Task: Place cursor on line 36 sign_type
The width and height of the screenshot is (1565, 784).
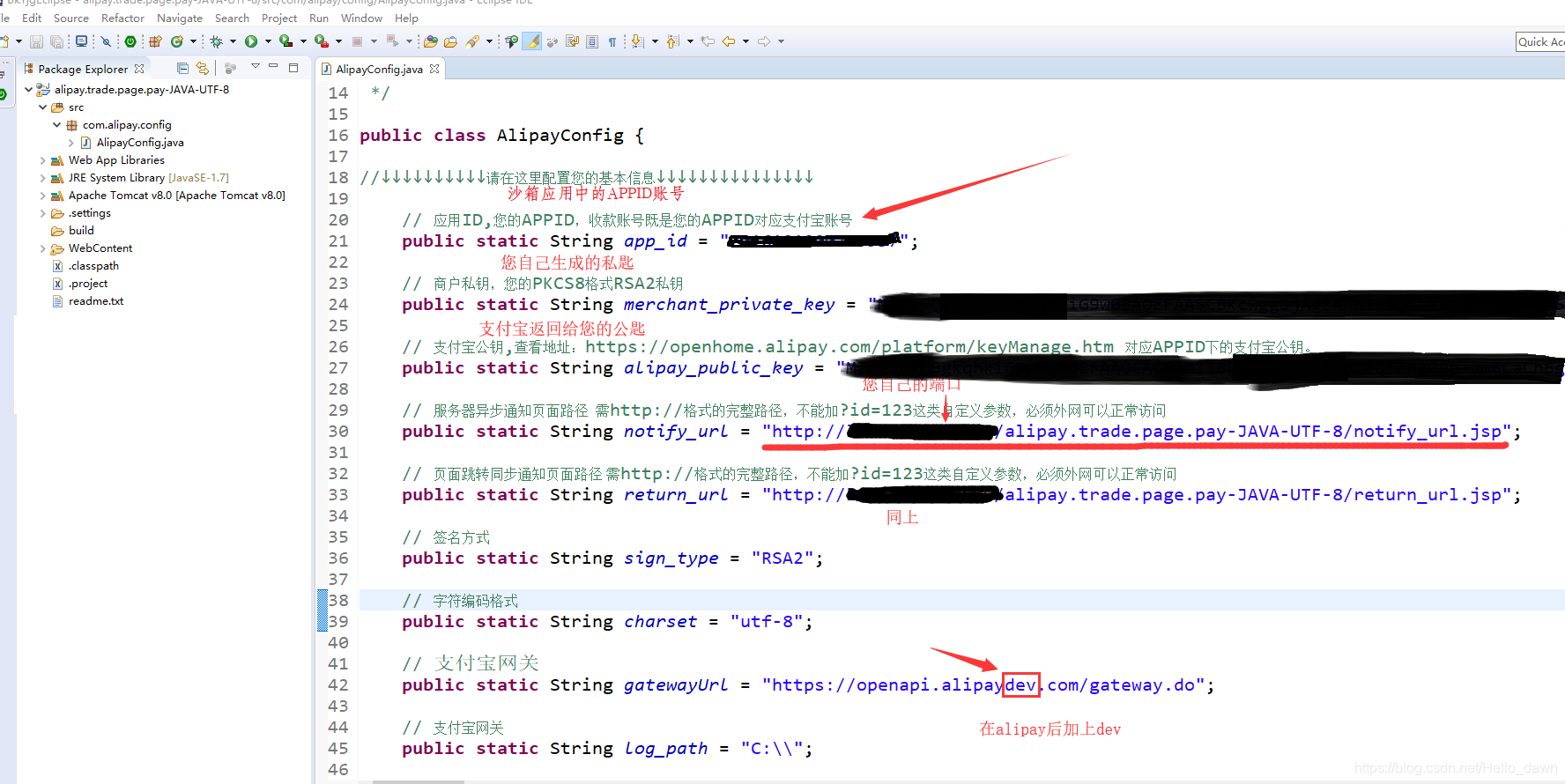Action: tap(671, 558)
